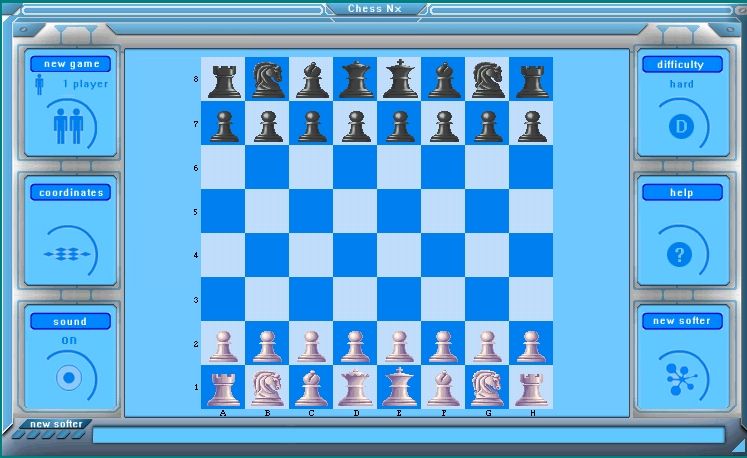Select the two-player people icon

pos(69,126)
